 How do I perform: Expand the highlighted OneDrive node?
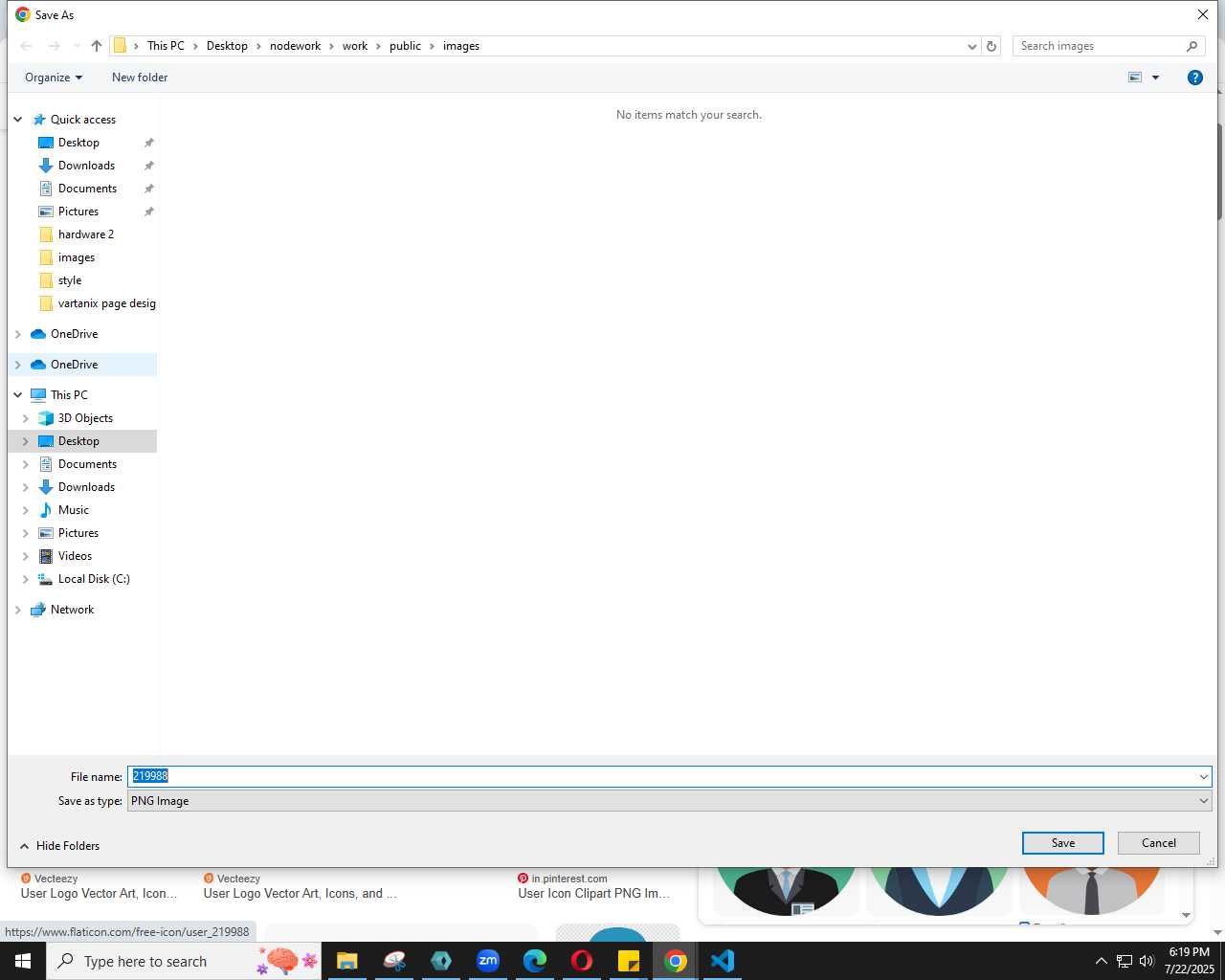tap(17, 365)
